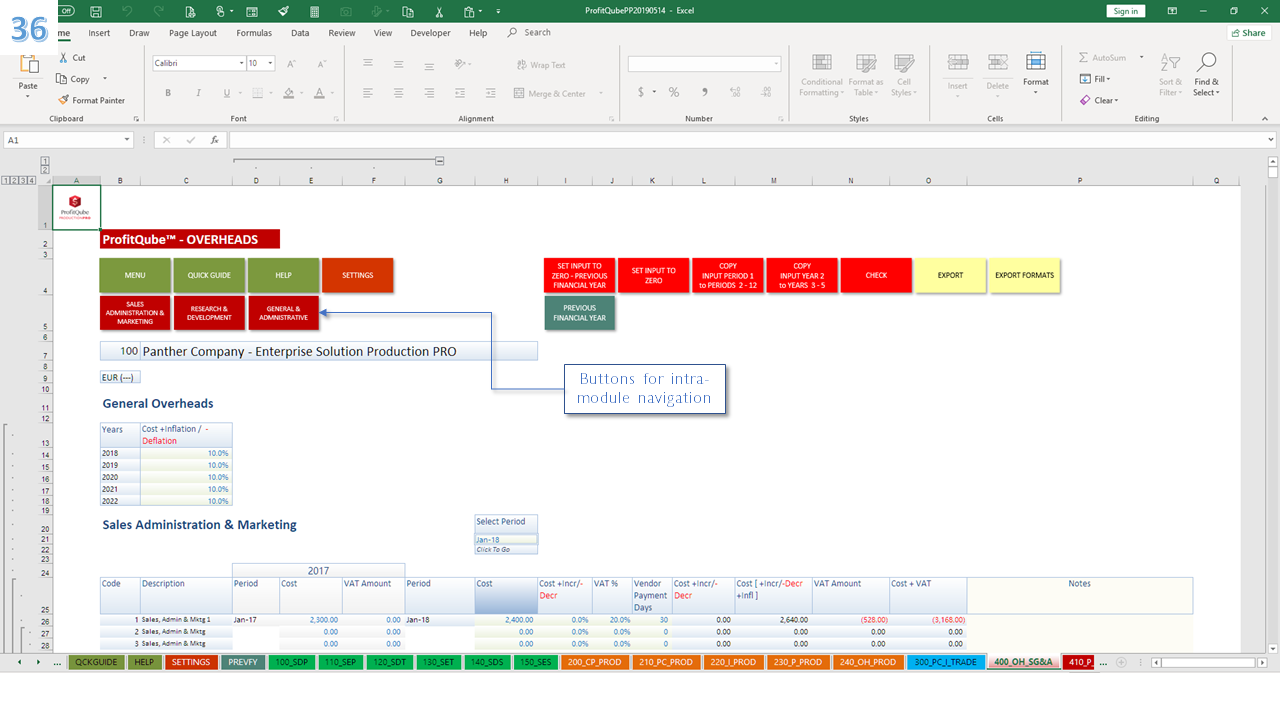Image resolution: width=1280 pixels, height=720 pixels.
Task: Click the Font Color letter A icon
Action: [x=319, y=93]
